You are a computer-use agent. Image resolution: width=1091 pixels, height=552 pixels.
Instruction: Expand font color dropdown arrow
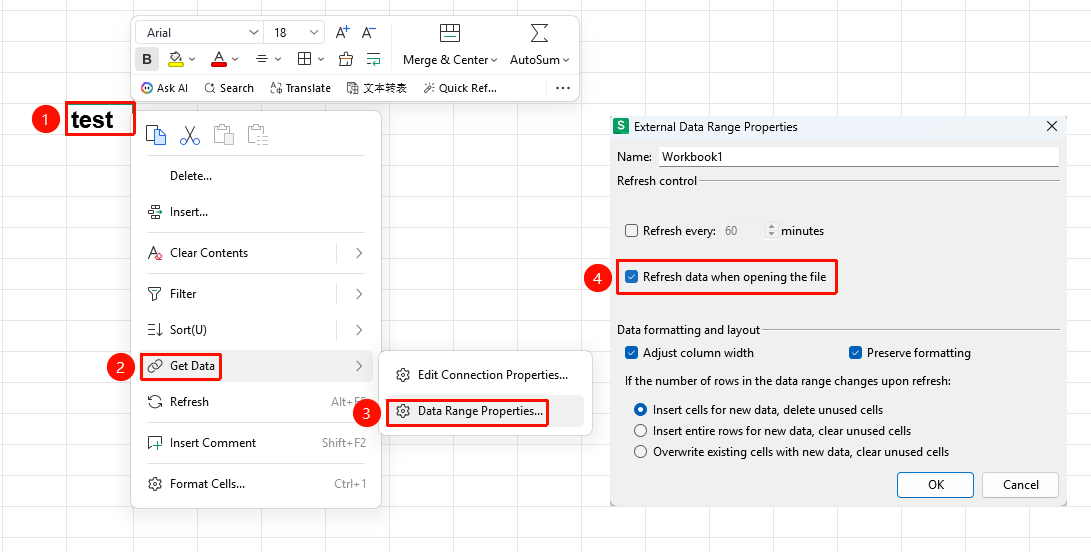click(235, 60)
